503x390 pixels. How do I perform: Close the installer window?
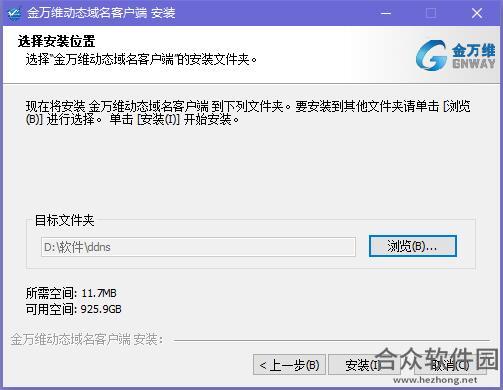(477, 13)
